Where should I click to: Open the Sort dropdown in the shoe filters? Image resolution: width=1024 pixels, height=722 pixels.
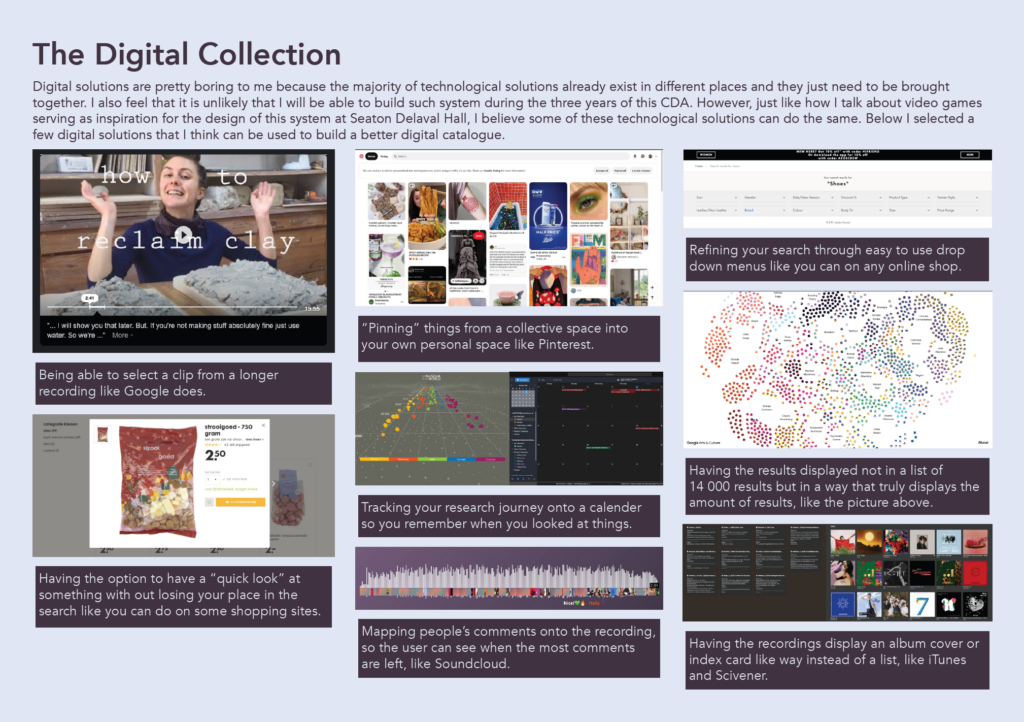716,197
